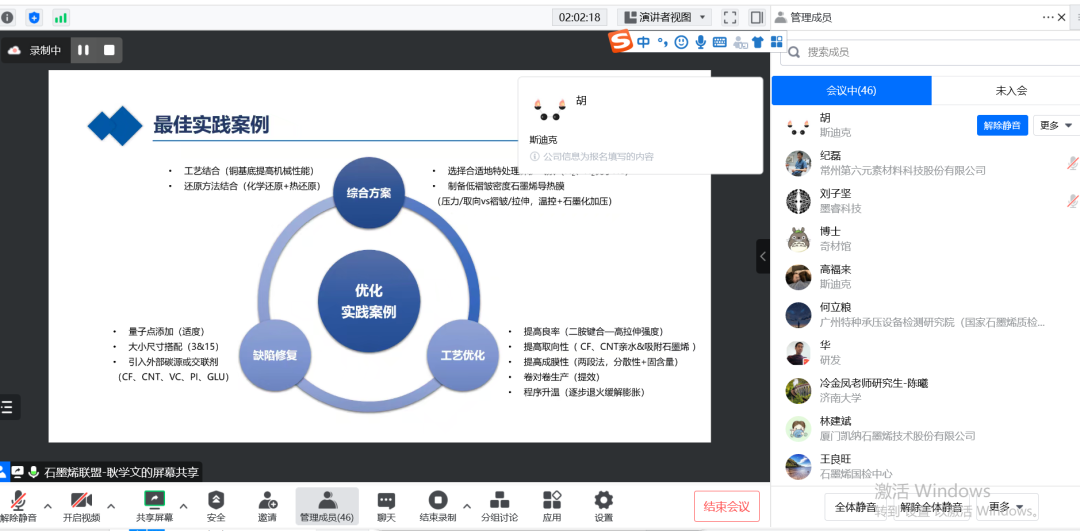This screenshot has width=1080, height=531.
Task: Switch to 会议中(46) tab
Action: click(x=851, y=90)
